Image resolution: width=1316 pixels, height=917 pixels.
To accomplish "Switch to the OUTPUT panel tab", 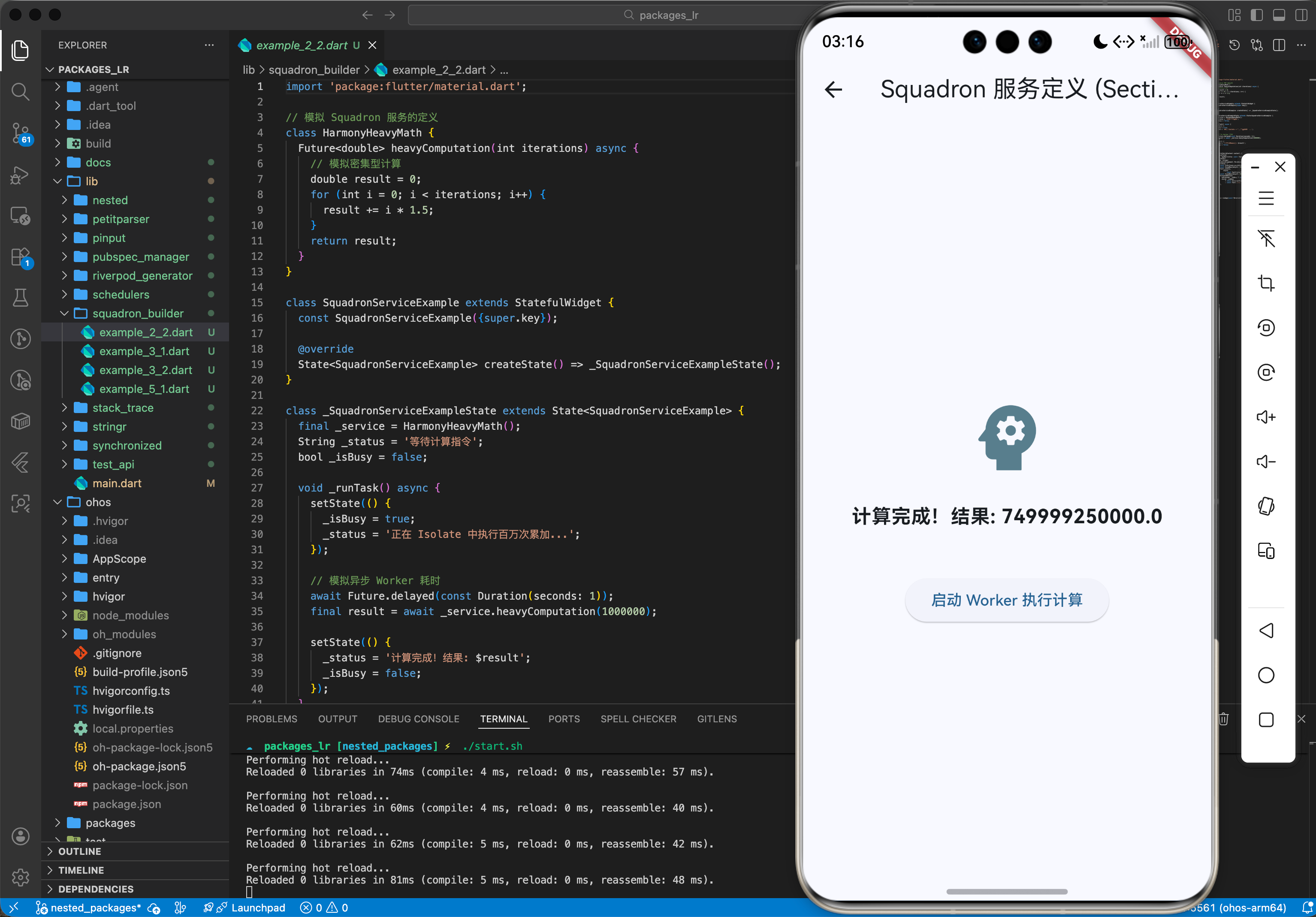I will [x=338, y=719].
